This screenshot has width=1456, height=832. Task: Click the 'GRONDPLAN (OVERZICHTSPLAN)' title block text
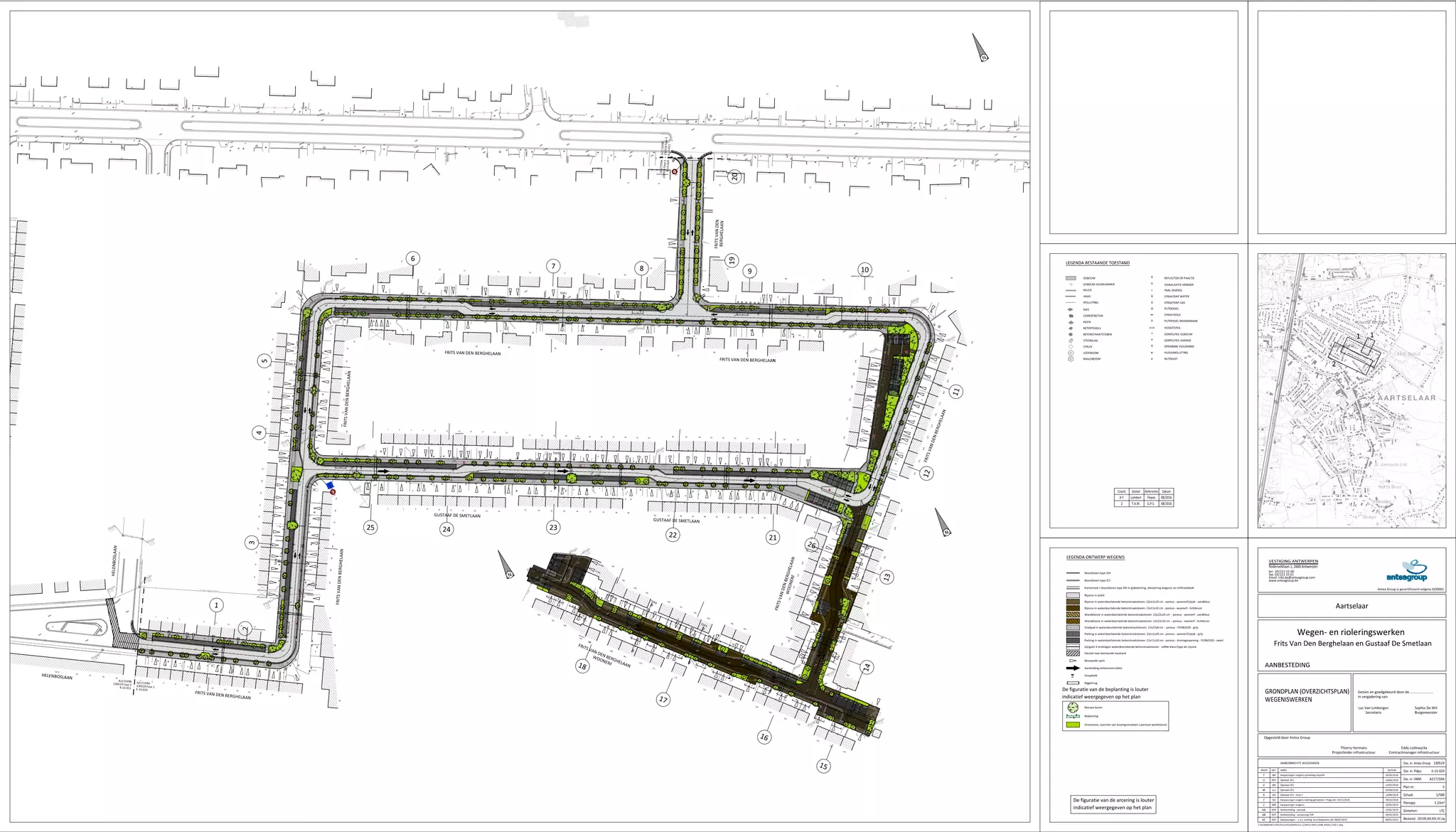pos(1306,691)
